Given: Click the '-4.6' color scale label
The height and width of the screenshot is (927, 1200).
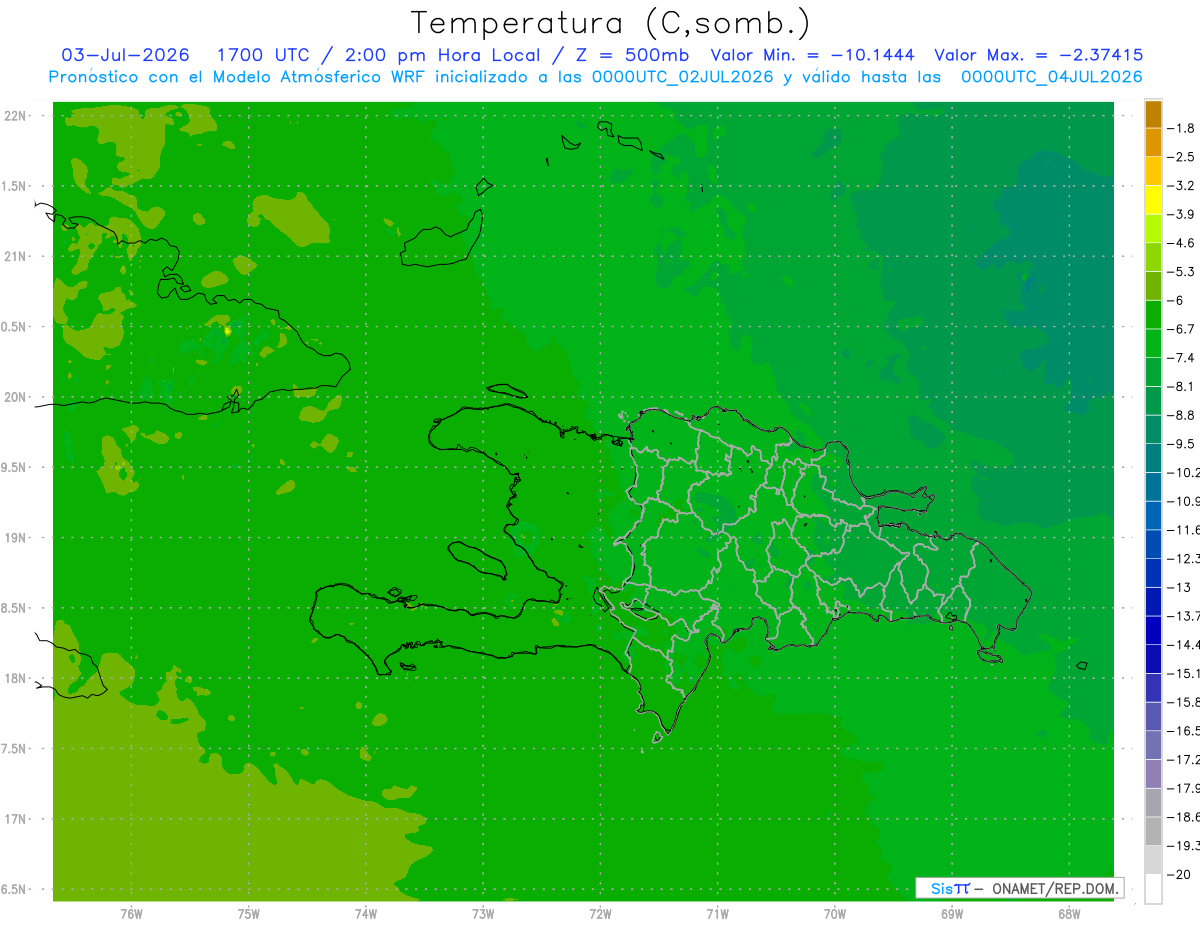Looking at the screenshot, I should (1181, 243).
